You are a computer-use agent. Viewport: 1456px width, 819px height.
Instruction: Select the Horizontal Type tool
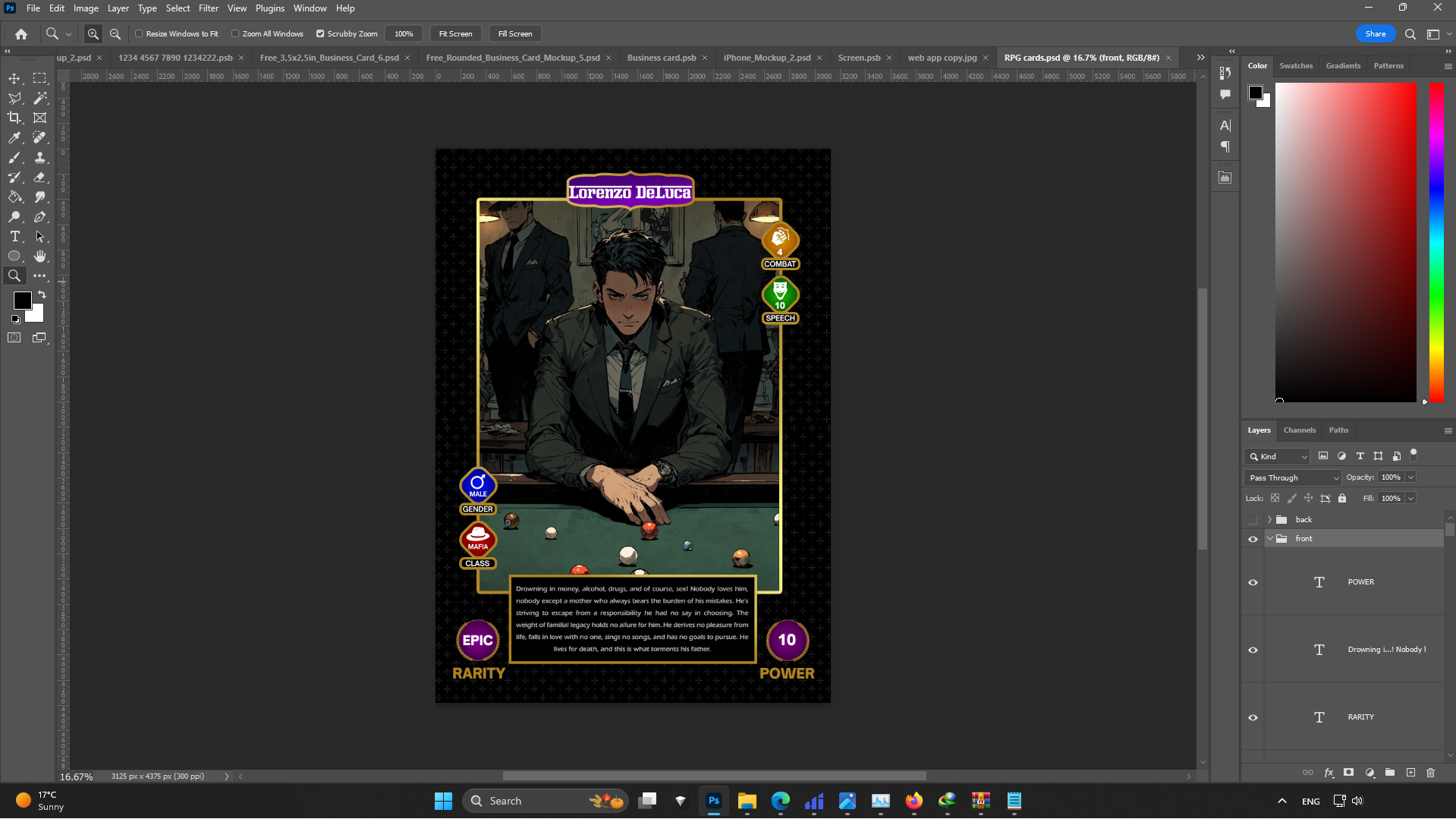tap(14, 237)
